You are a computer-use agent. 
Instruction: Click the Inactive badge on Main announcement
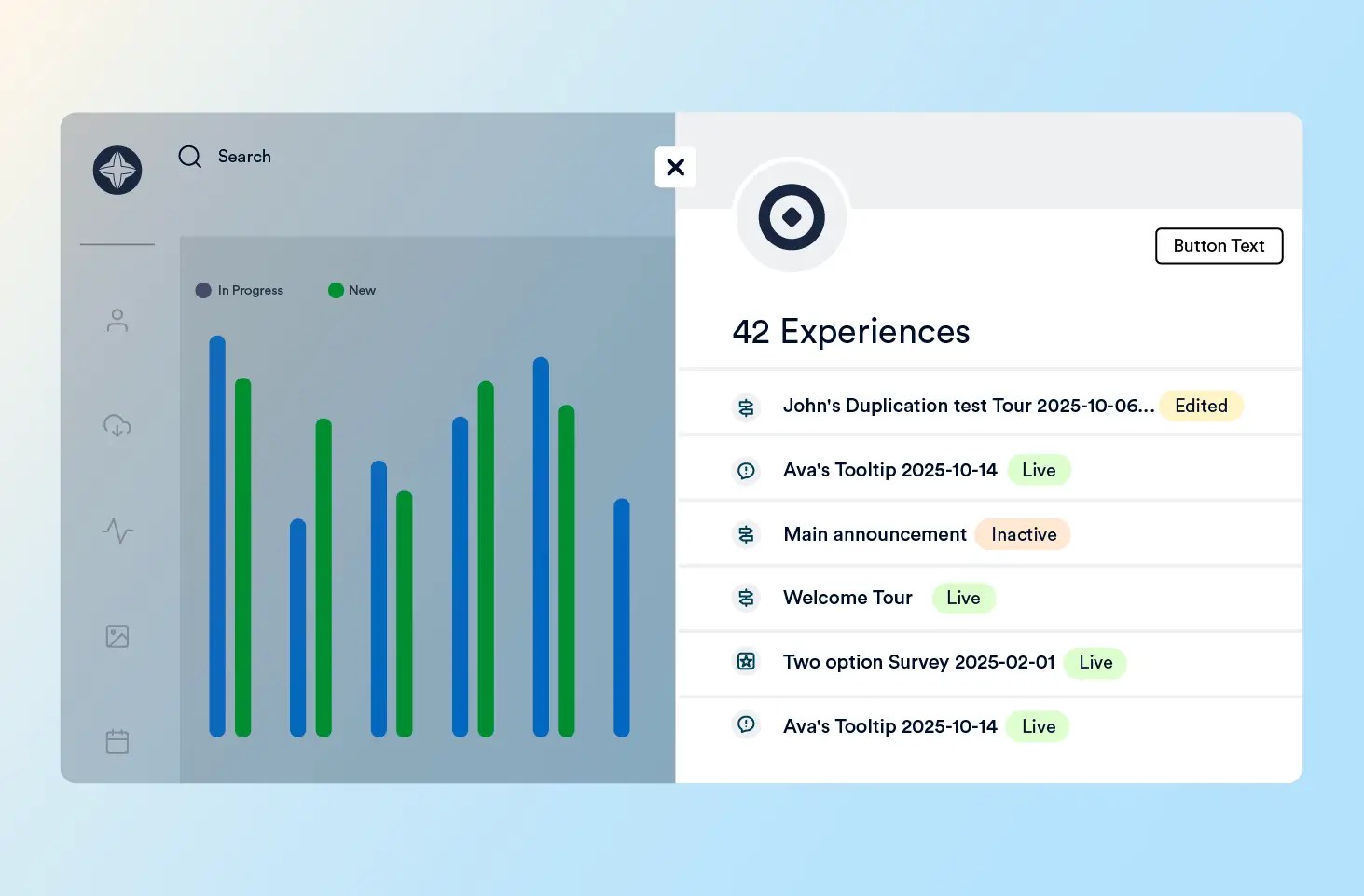[1023, 534]
